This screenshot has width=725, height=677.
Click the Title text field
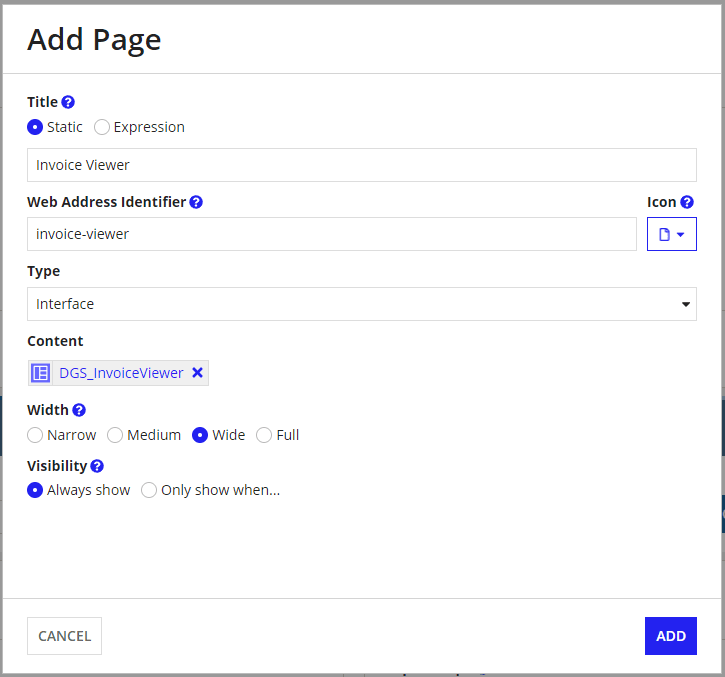coord(361,165)
